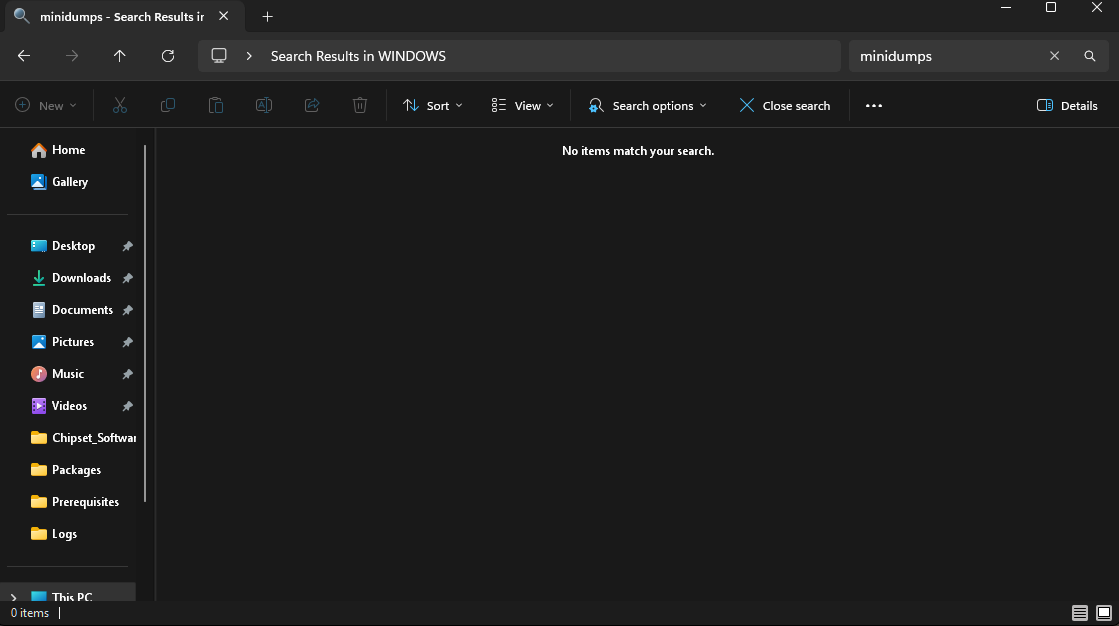Unpin Desktop using its pin icon

tap(128, 246)
